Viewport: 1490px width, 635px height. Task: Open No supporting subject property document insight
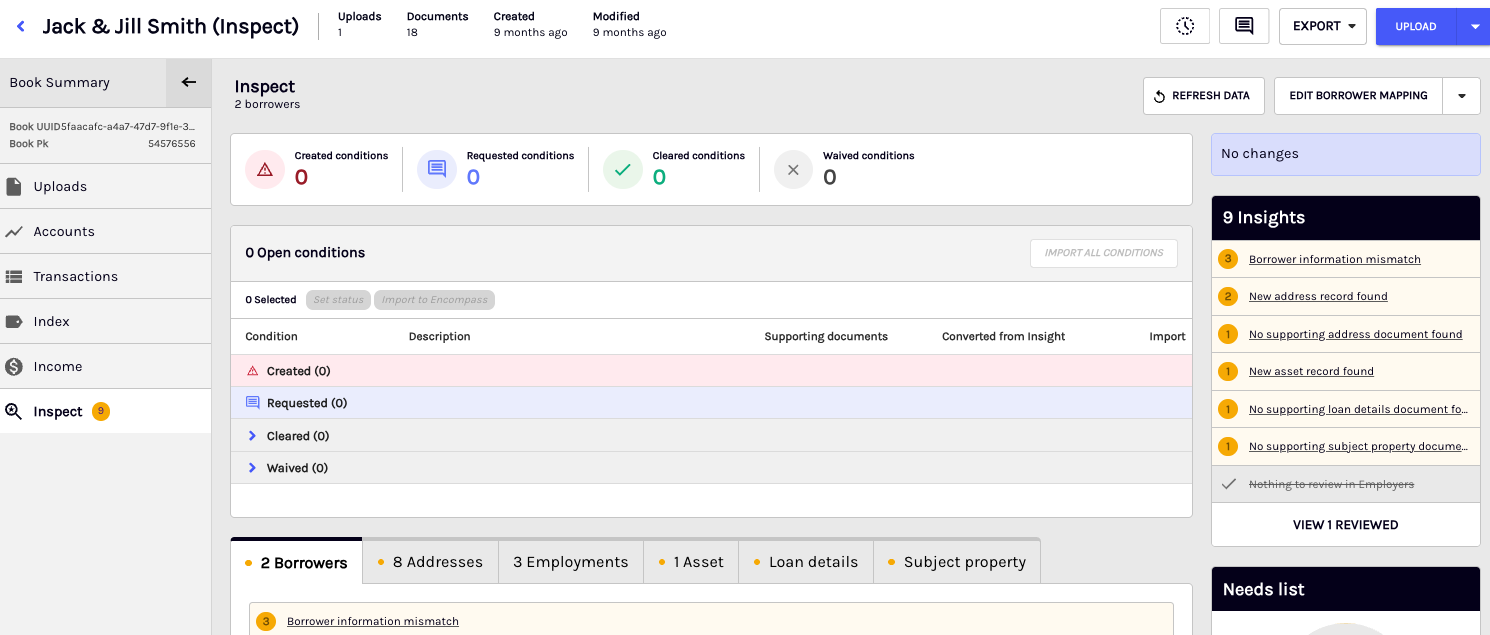tap(1358, 446)
